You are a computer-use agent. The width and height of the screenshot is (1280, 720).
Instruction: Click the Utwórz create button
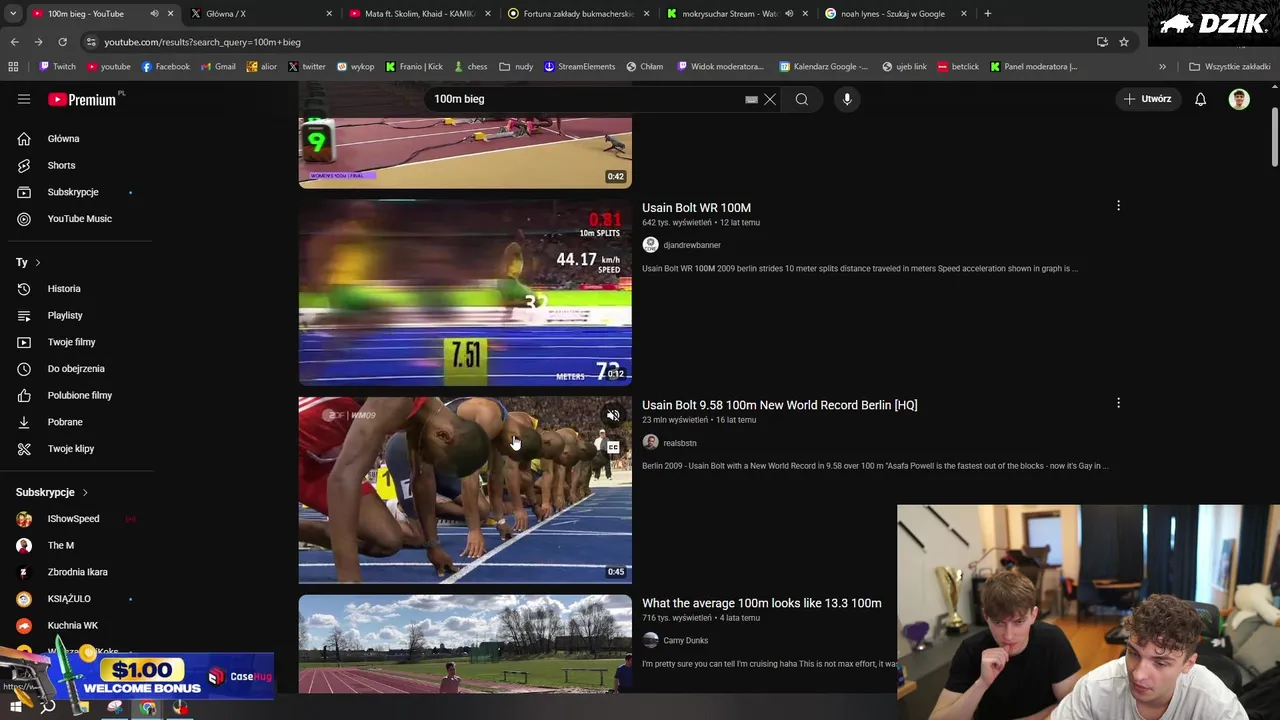pyautogui.click(x=1147, y=99)
